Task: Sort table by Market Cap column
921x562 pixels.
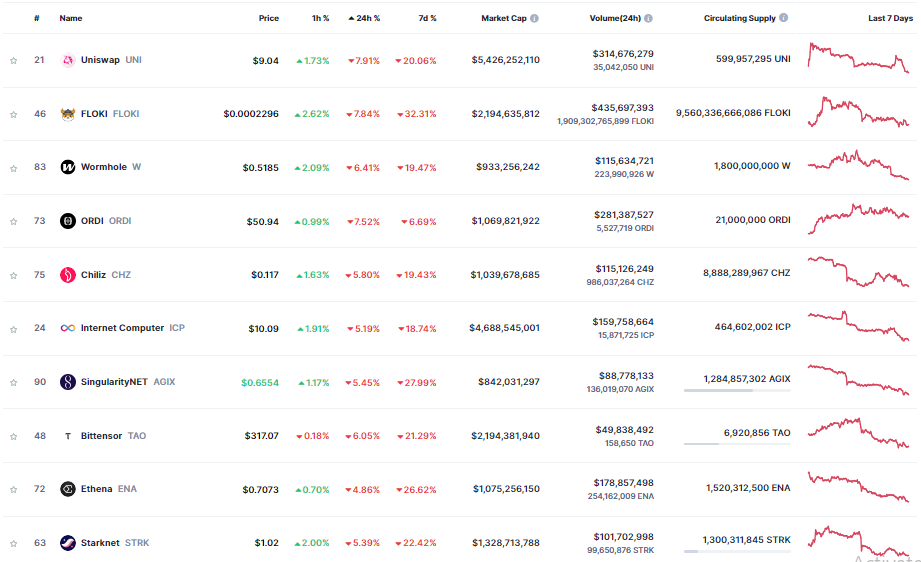Action: click(x=504, y=18)
